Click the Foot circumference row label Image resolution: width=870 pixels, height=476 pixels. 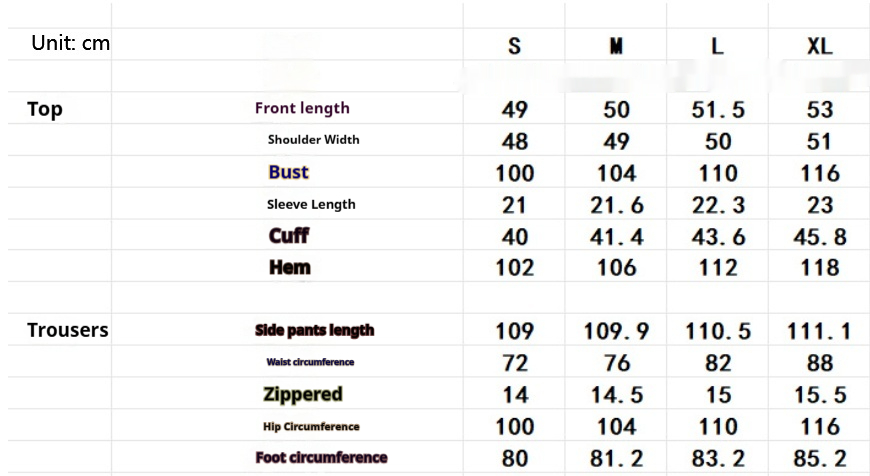pos(321,458)
